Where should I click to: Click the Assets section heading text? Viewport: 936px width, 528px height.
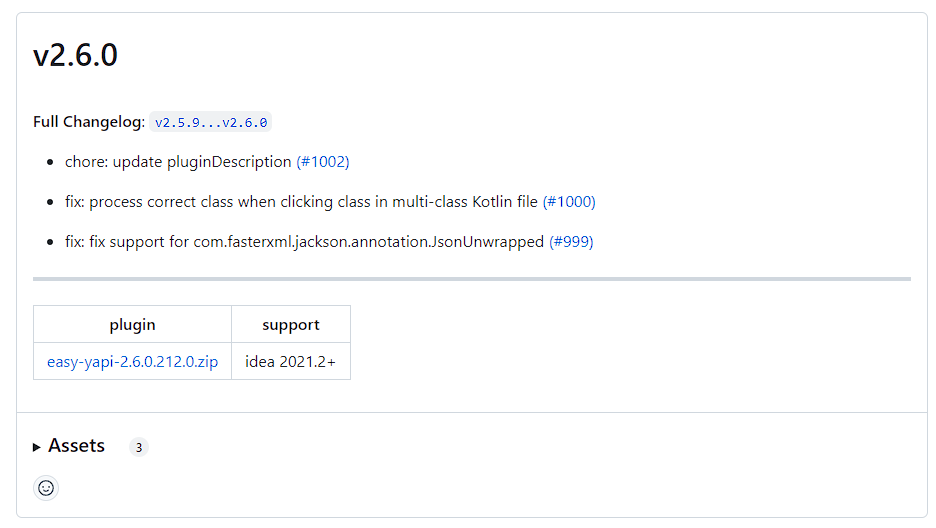[x=76, y=446]
